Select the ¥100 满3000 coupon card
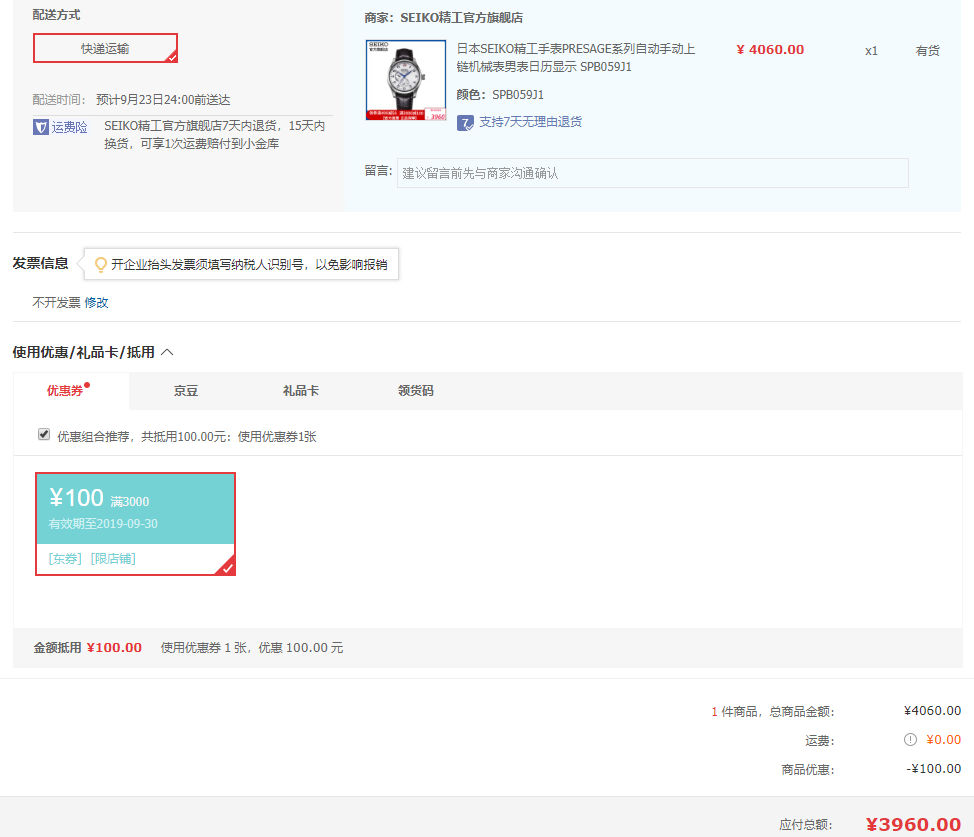The height and width of the screenshot is (837, 974). pos(135,524)
